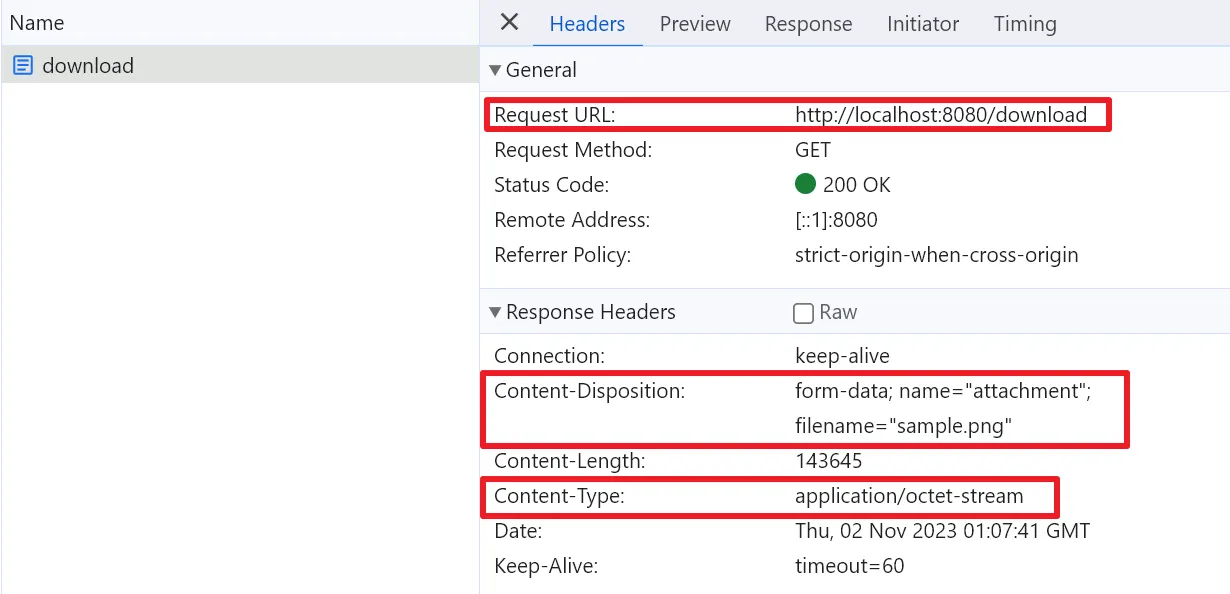The image size is (1230, 594).
Task: Enable the Raw headers checkbox
Action: (803, 313)
